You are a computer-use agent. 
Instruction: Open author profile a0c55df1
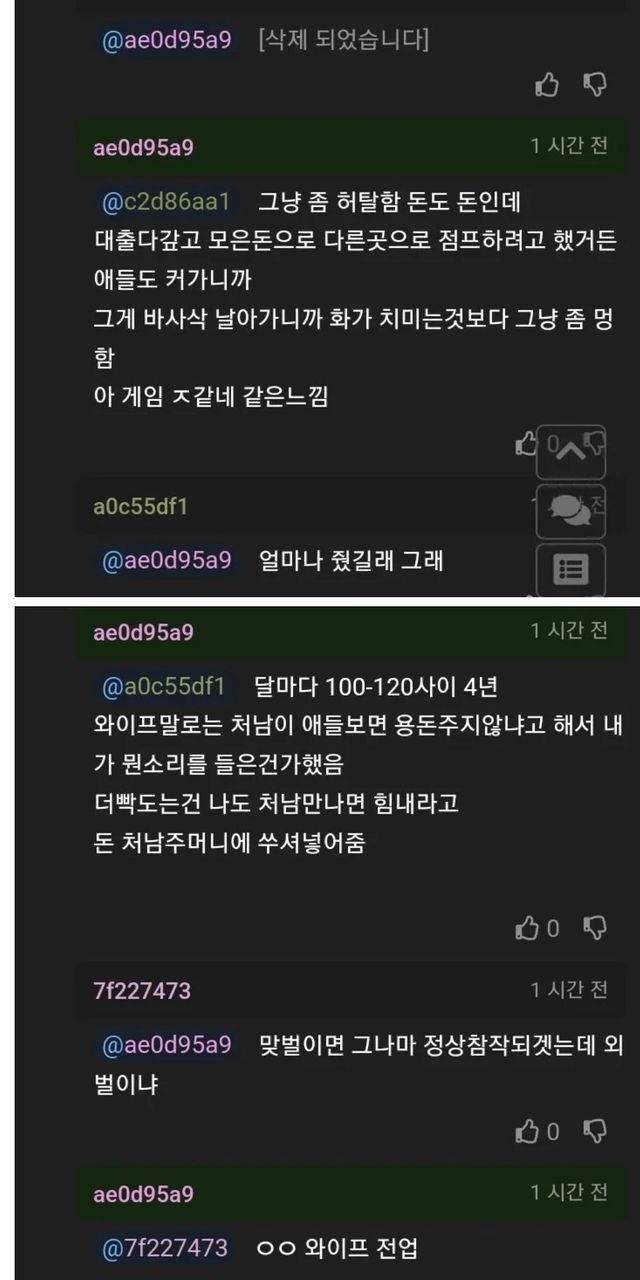(x=141, y=507)
